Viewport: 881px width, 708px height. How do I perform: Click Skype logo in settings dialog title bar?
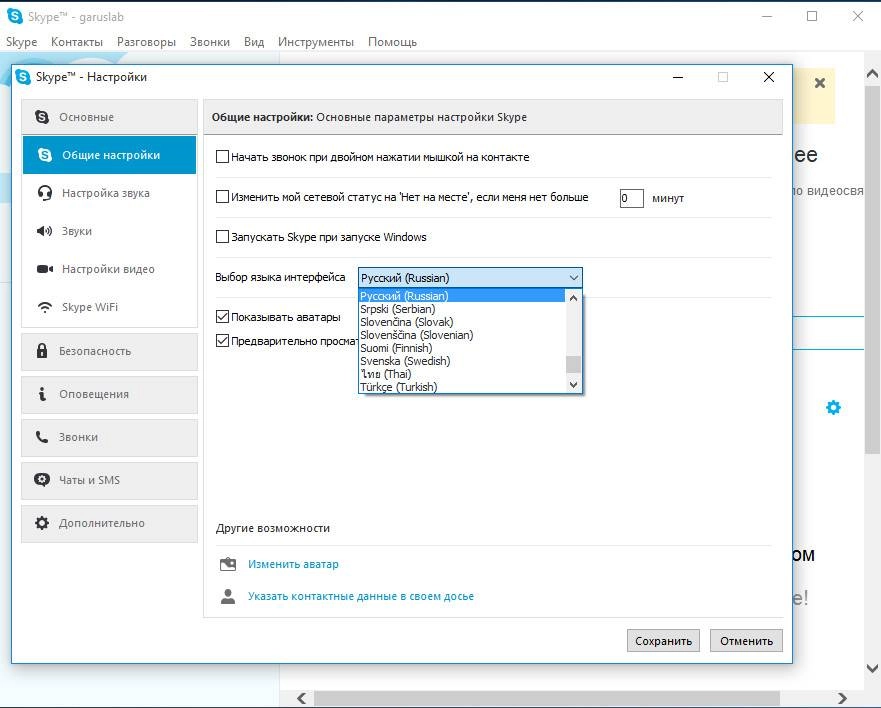pos(23,77)
